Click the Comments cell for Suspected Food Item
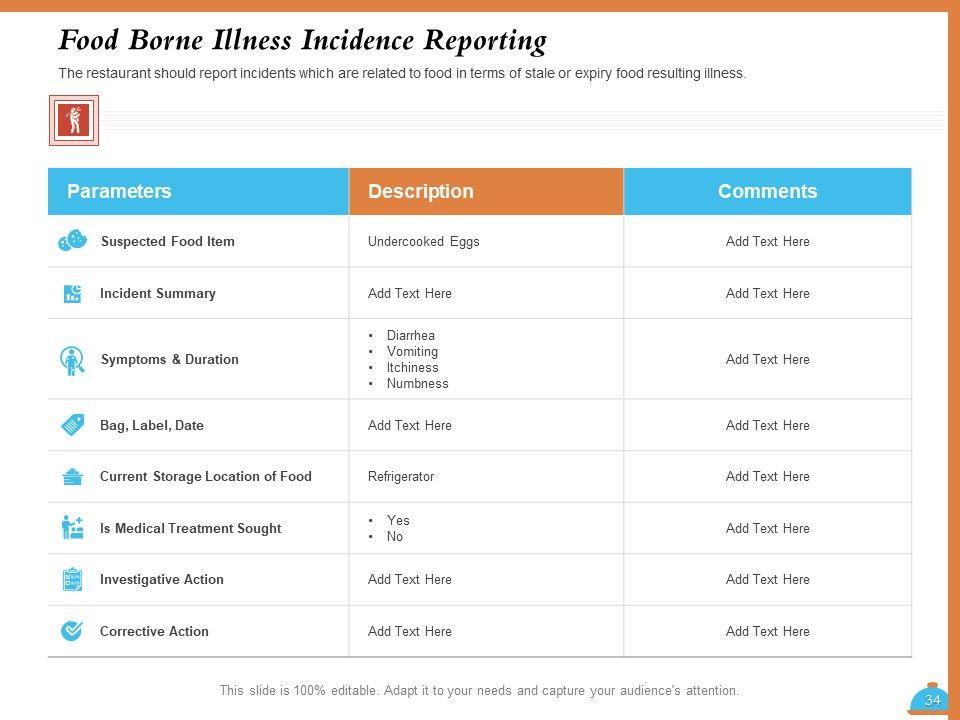 [x=767, y=241]
